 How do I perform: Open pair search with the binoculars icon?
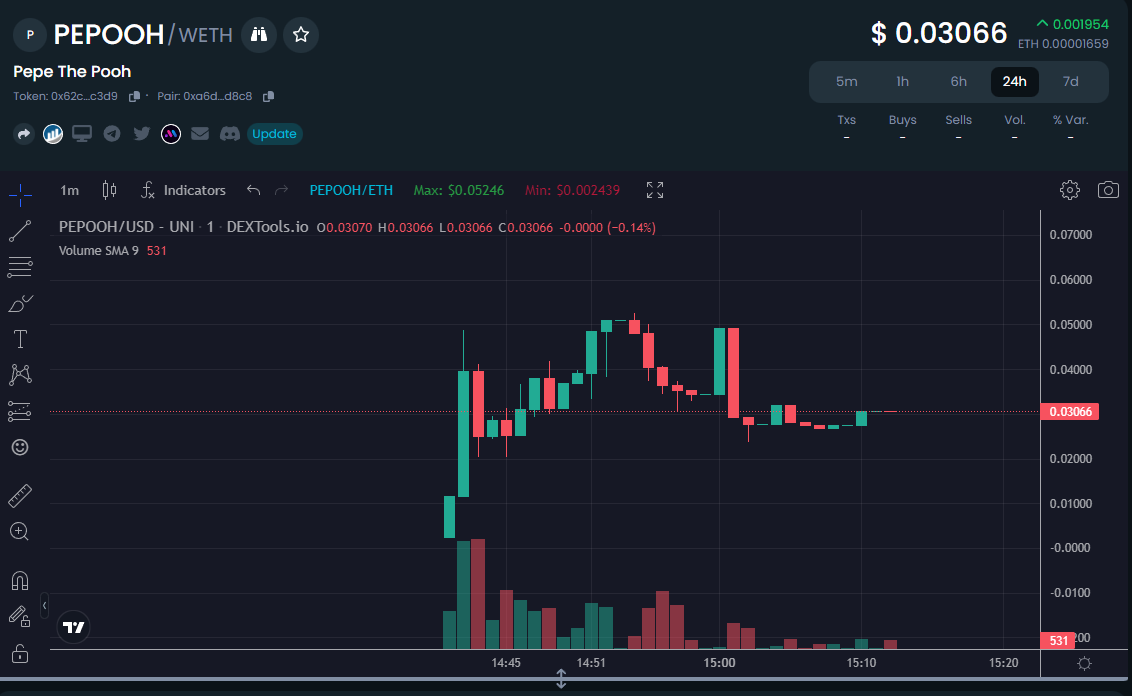click(258, 34)
